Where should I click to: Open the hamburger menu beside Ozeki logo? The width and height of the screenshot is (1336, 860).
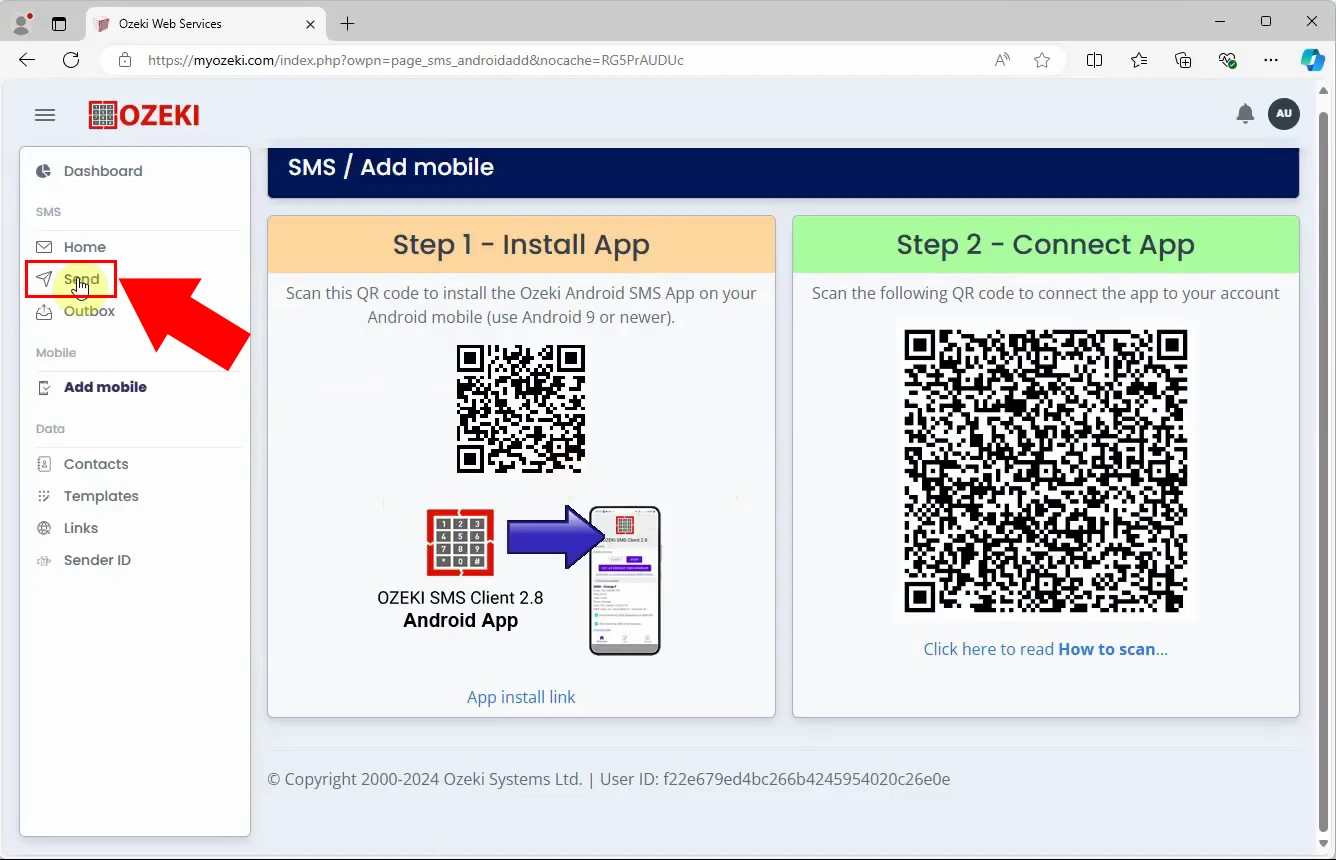coord(45,115)
